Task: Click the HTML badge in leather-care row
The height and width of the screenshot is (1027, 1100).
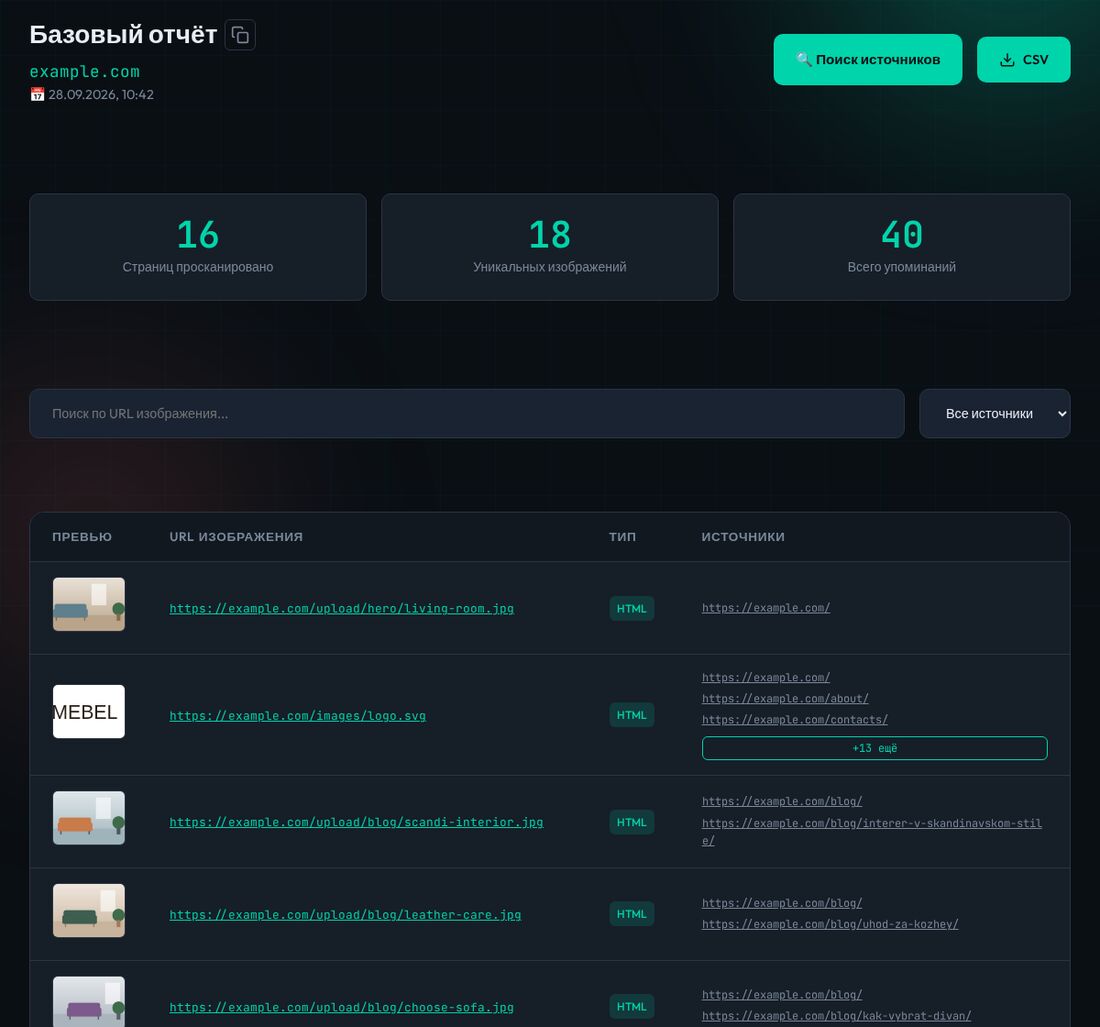Action: point(631,914)
